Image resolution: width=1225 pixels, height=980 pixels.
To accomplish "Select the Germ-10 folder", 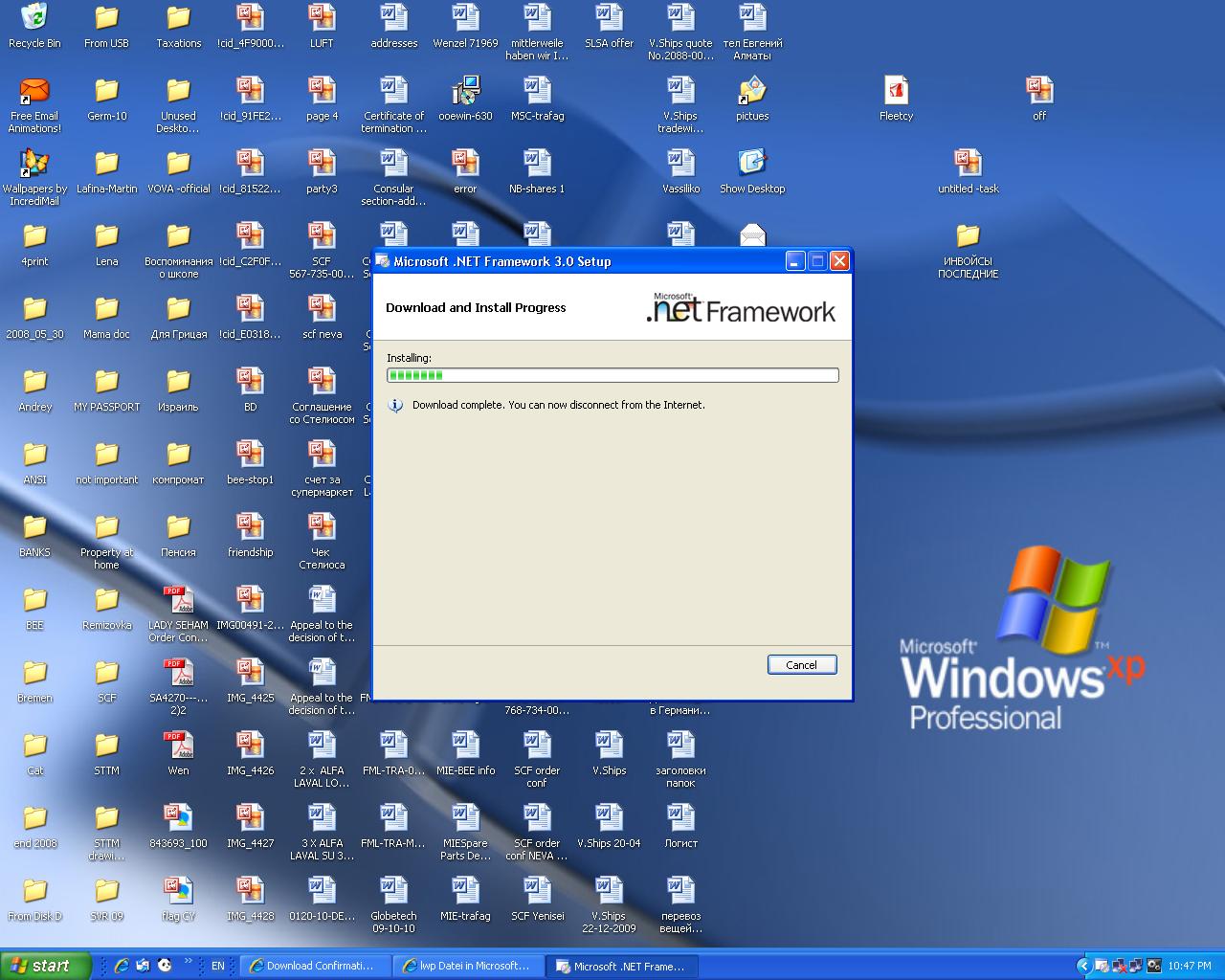I will click(106, 99).
